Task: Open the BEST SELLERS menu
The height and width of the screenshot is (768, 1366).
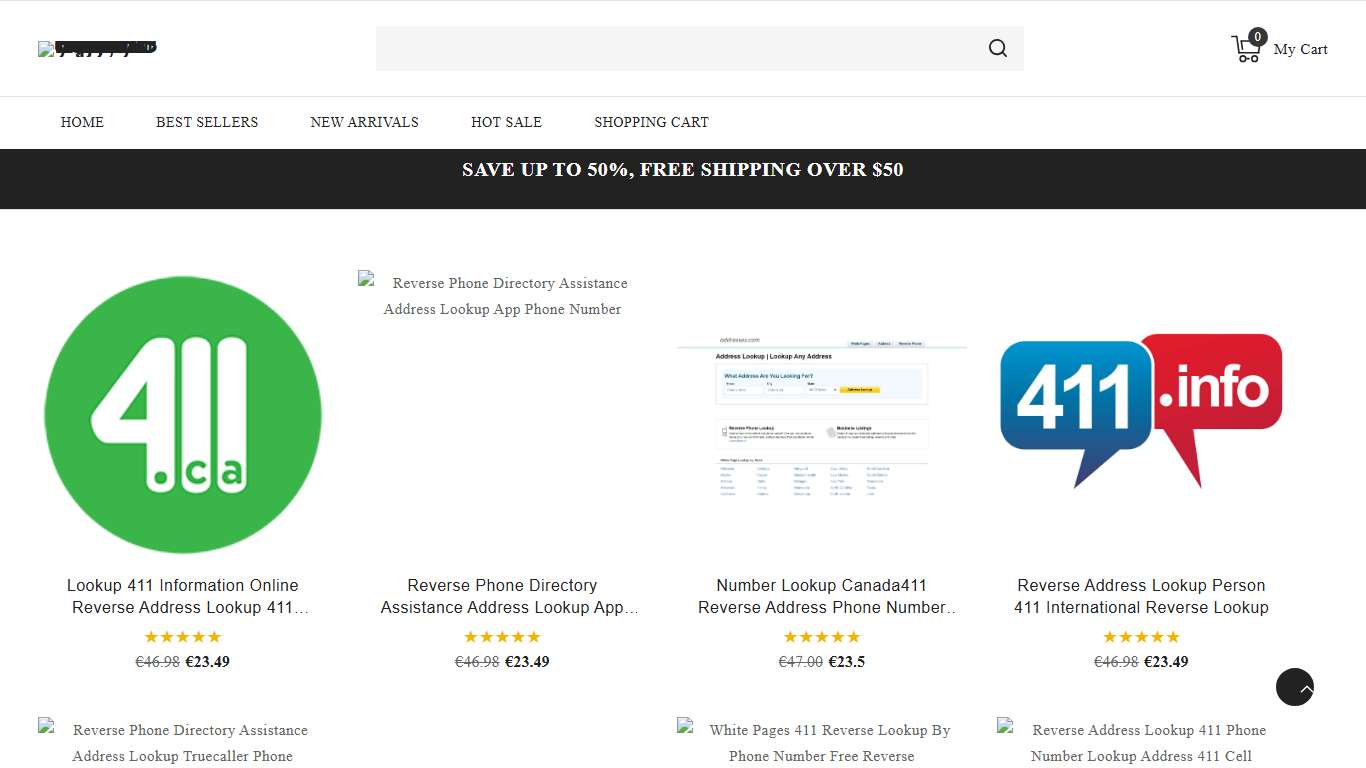Action: [x=207, y=122]
